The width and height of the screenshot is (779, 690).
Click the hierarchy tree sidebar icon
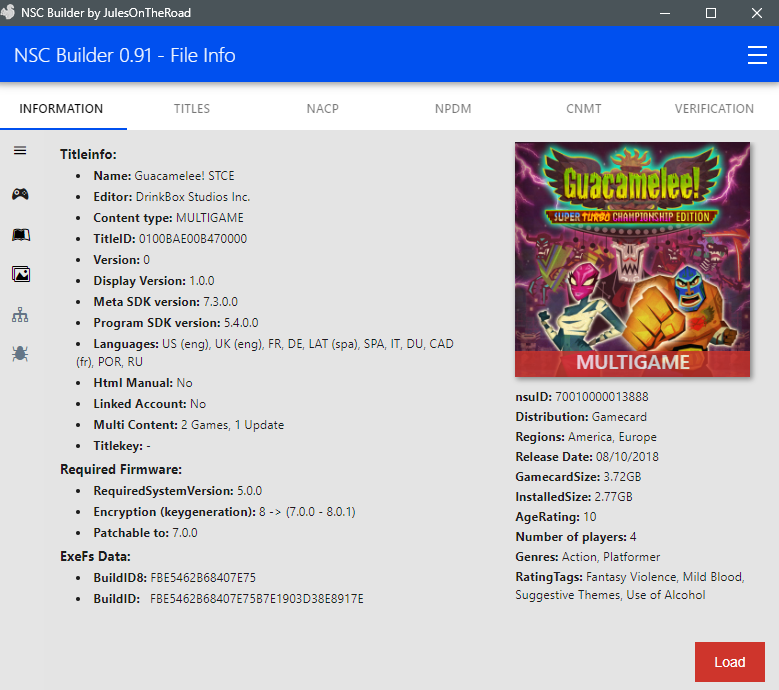pyautogui.click(x=20, y=315)
